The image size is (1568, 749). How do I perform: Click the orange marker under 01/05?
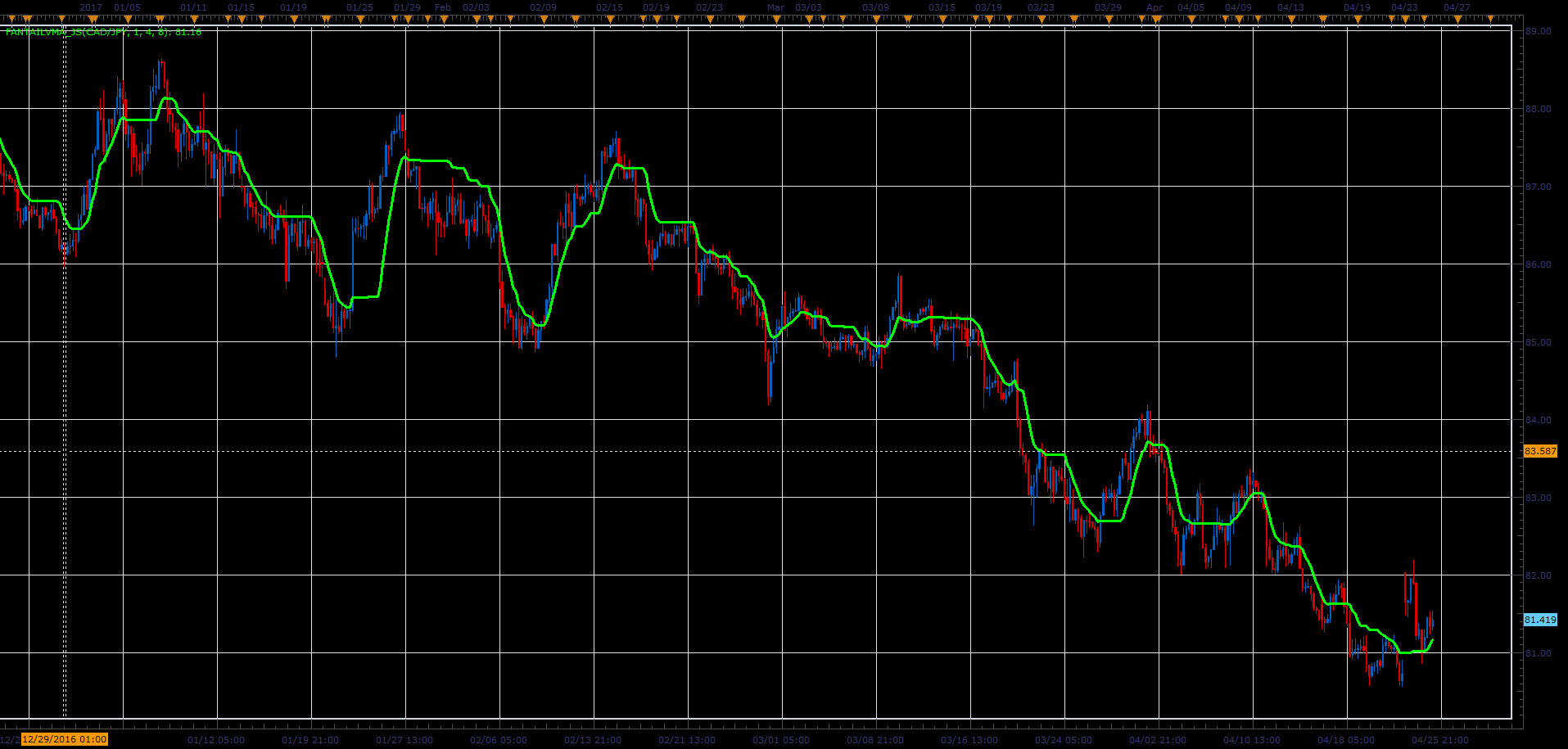click(x=128, y=19)
